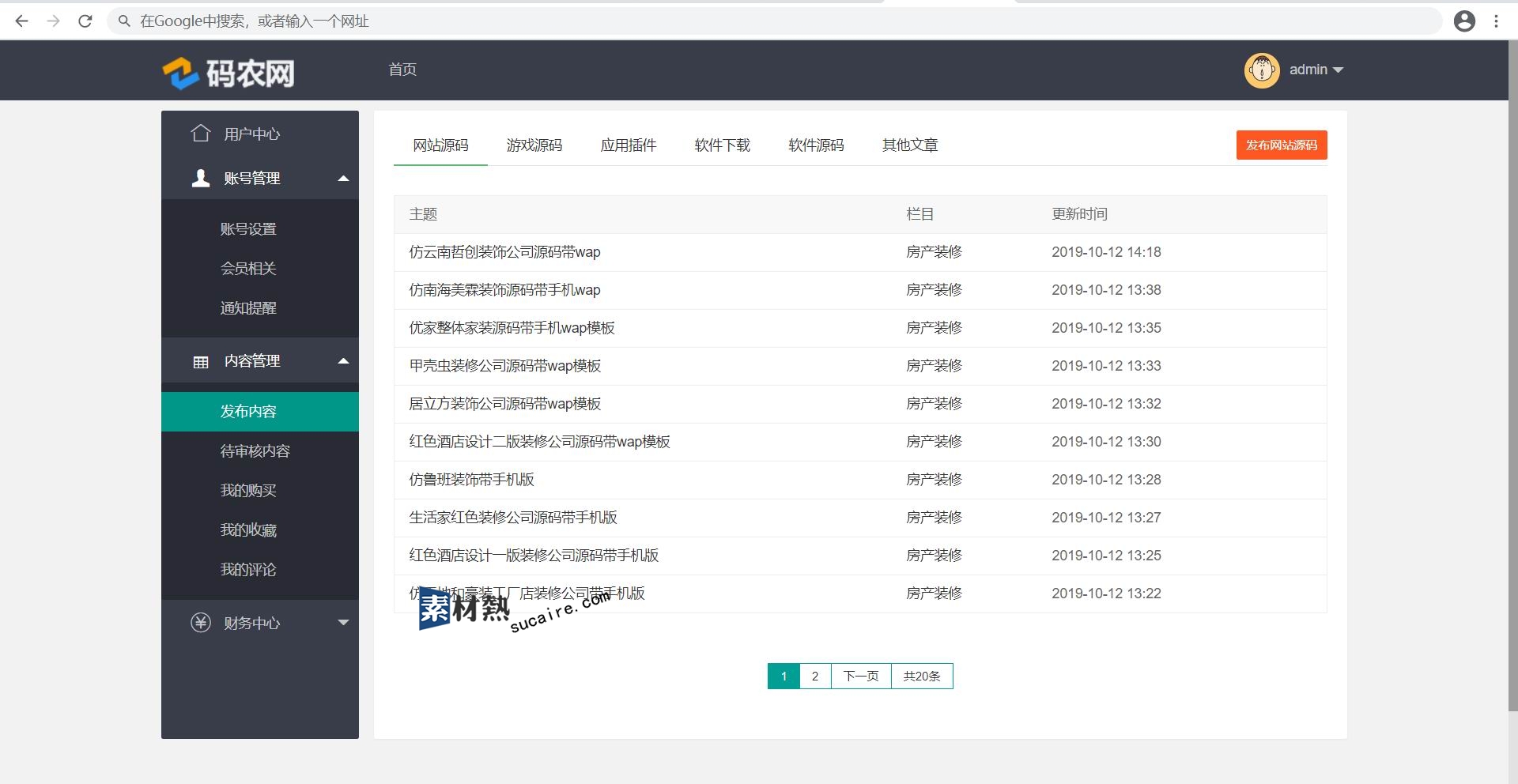Click the 主题 column header
Image resolution: width=1518 pixels, height=784 pixels.
point(423,214)
